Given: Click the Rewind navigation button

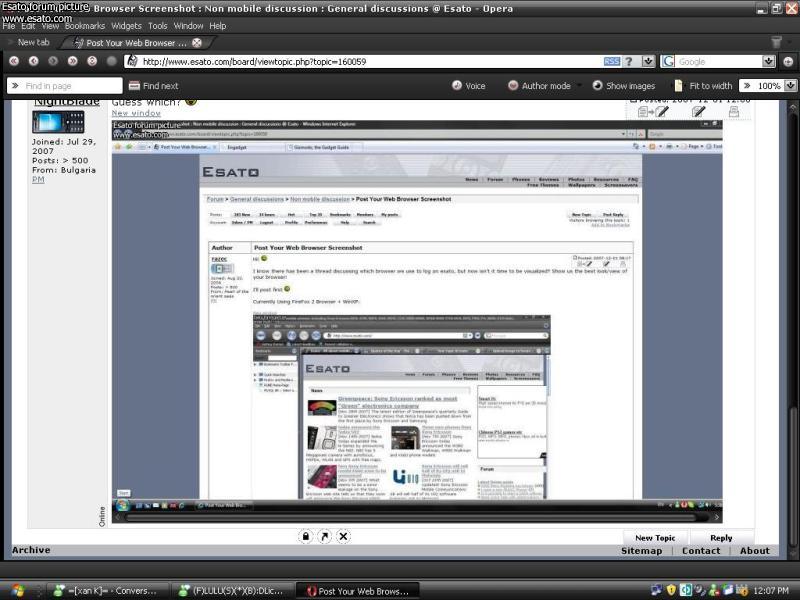Looking at the screenshot, I should [14, 61].
